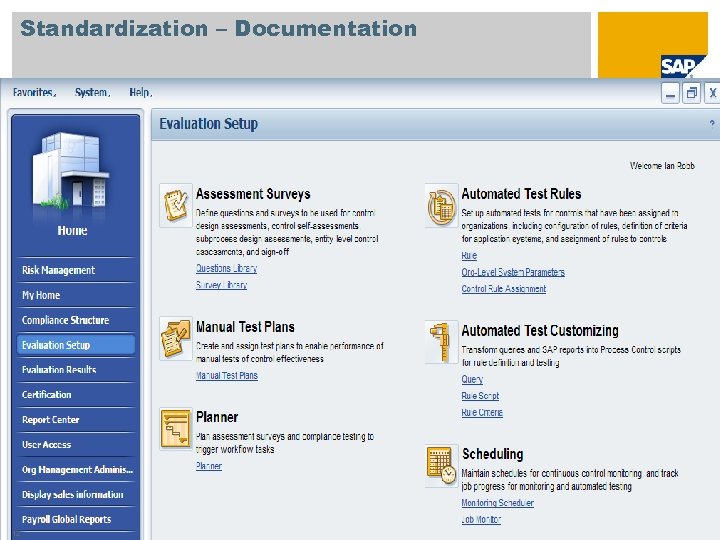Open Certification section

[76, 394]
